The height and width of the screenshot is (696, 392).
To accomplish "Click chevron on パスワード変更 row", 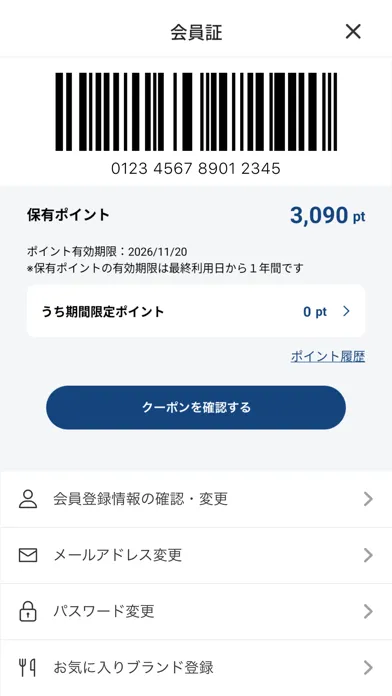I will click(x=368, y=611).
